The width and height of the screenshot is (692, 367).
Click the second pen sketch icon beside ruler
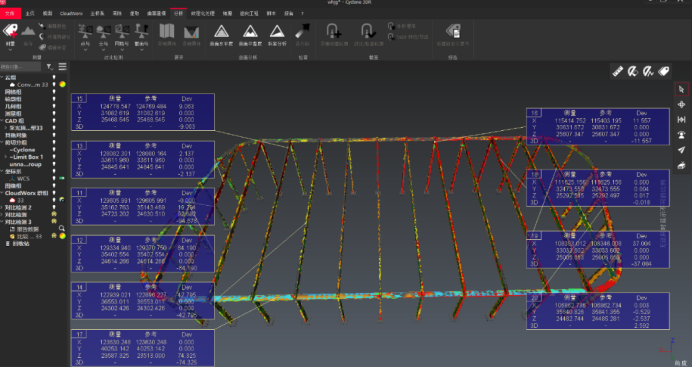(648, 71)
